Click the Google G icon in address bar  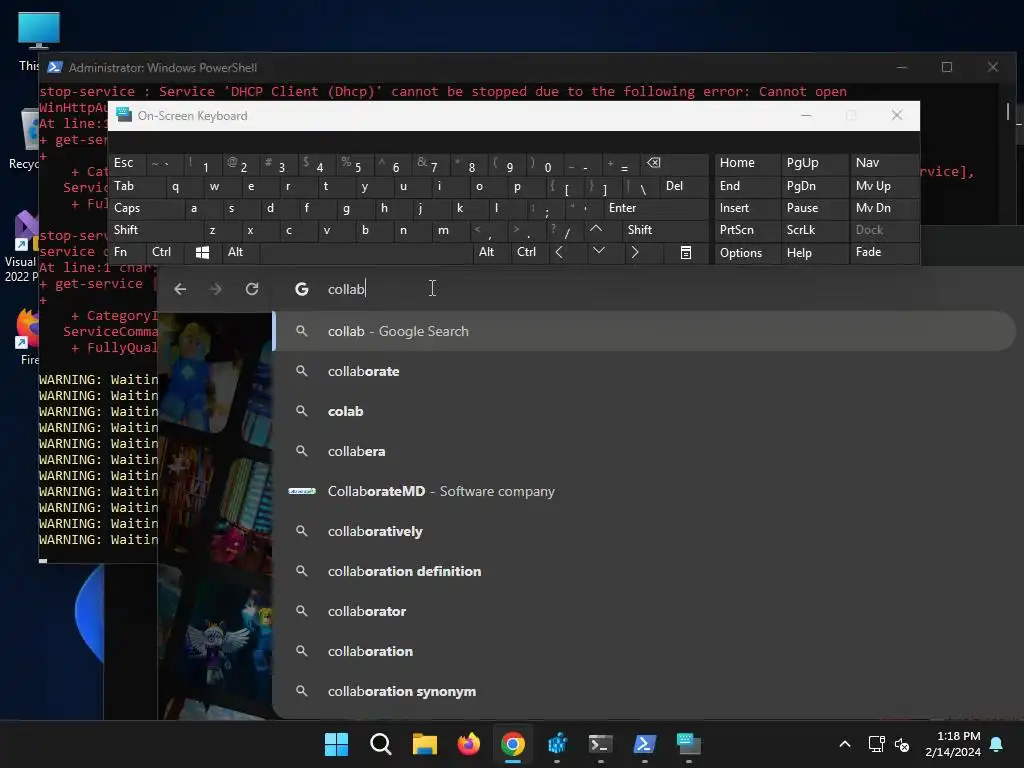pyautogui.click(x=302, y=289)
